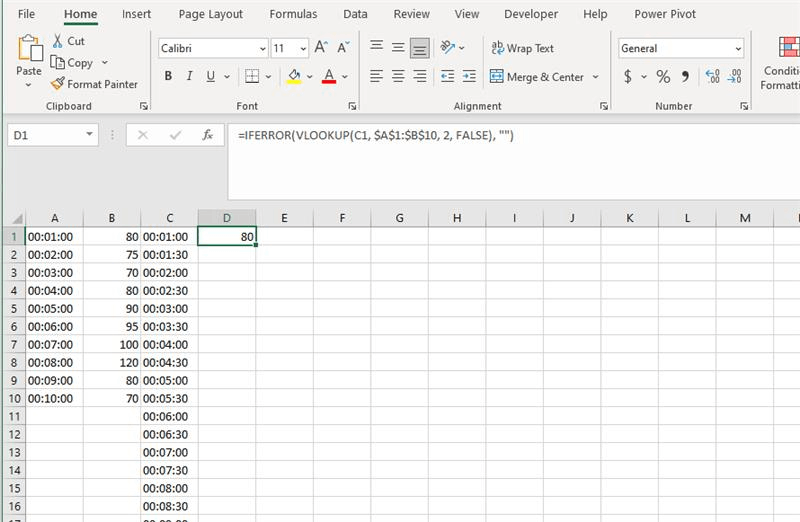Open borders dropdown arrow
800x522 pixels.
click(x=268, y=77)
